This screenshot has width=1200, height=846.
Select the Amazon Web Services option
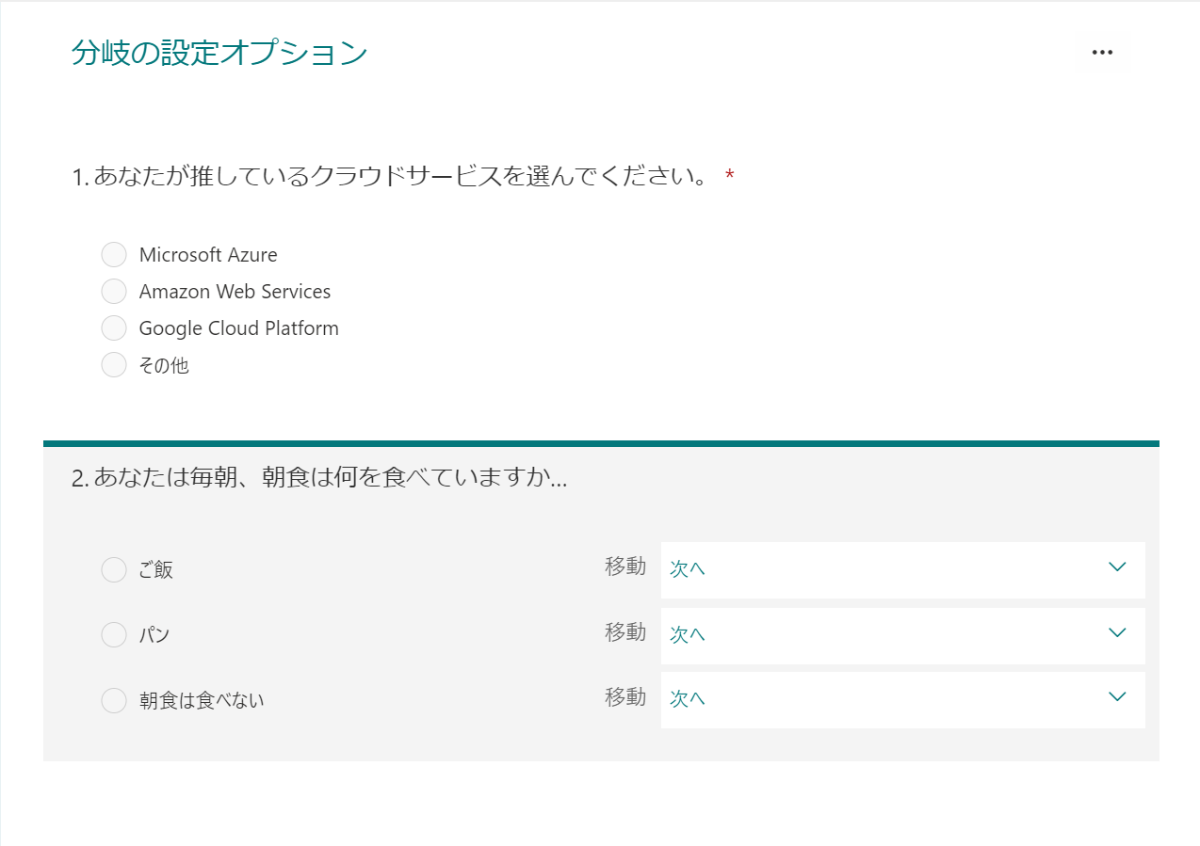click(114, 292)
